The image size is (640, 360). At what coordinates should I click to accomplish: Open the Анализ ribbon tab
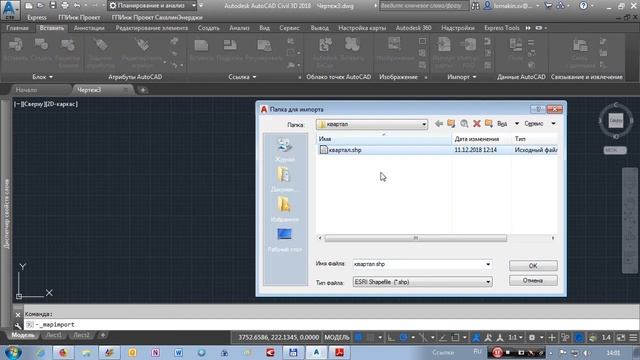[239, 28]
